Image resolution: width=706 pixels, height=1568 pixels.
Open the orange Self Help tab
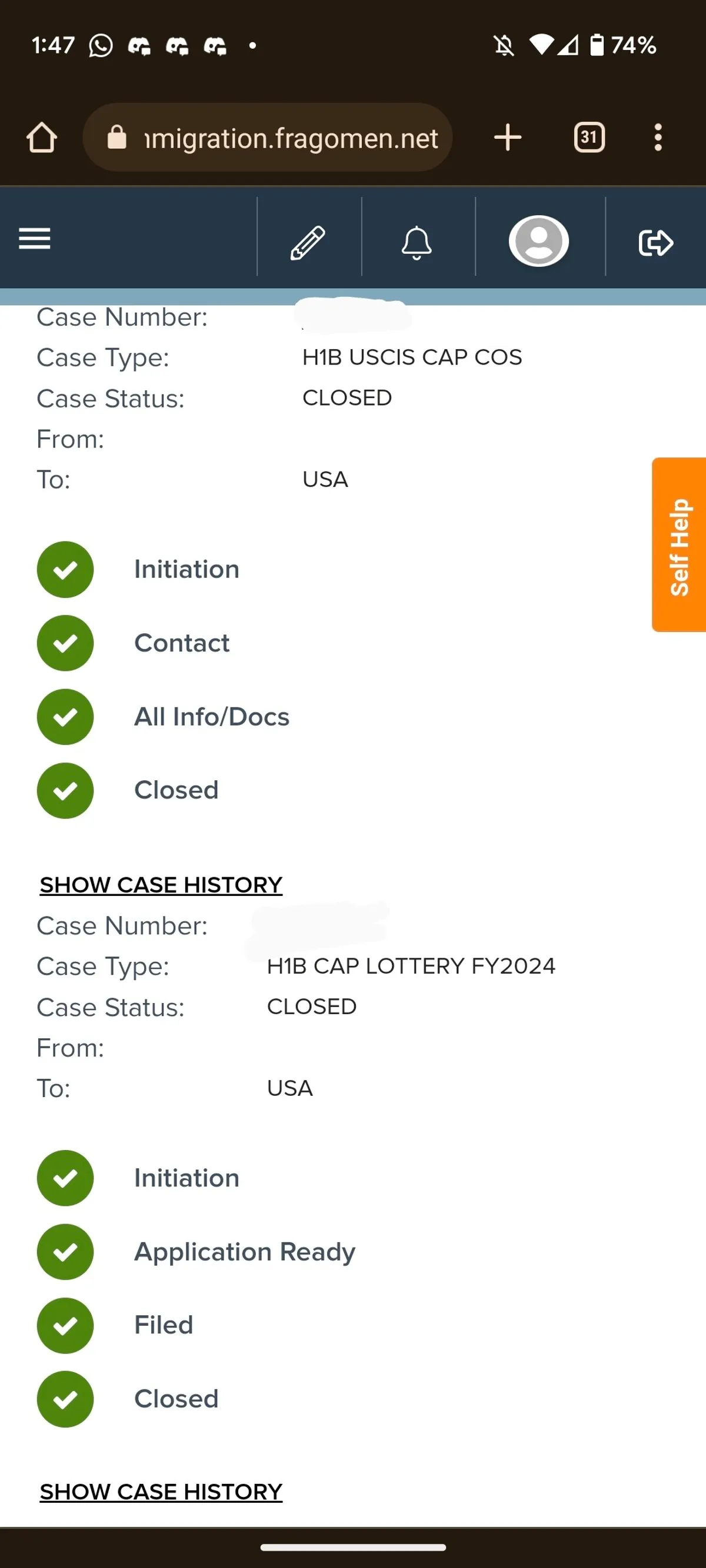679,546
